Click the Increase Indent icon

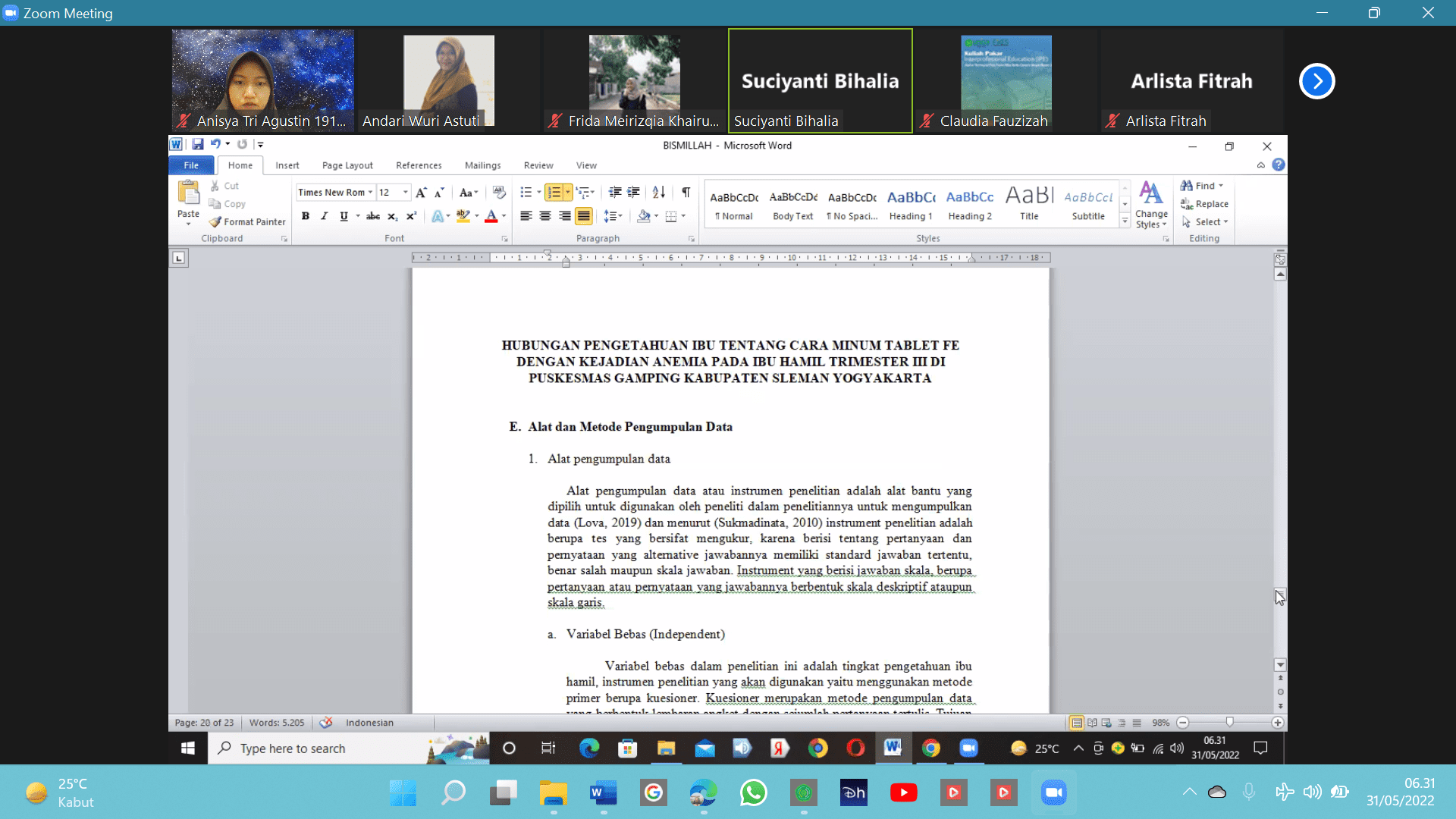coord(634,193)
